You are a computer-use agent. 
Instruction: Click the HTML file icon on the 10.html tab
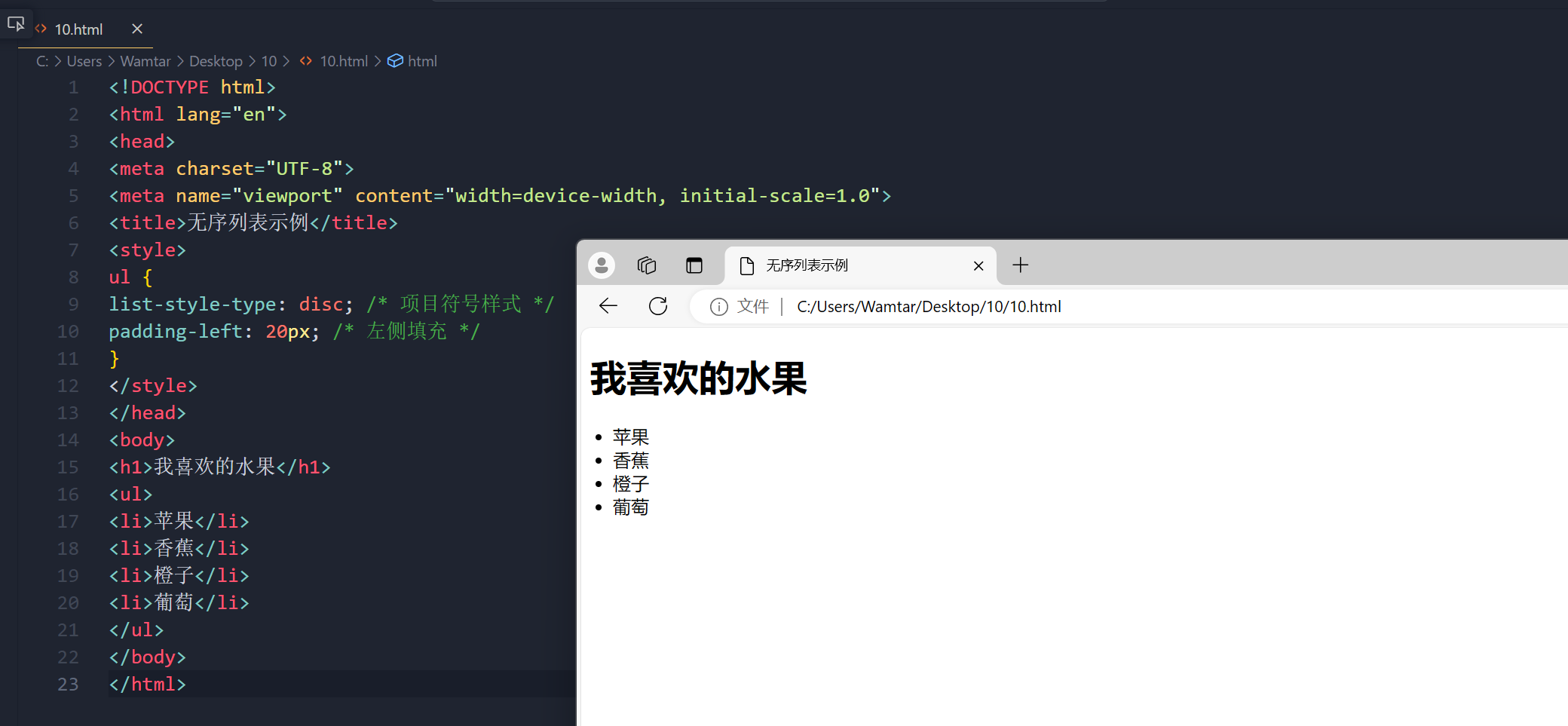point(41,29)
